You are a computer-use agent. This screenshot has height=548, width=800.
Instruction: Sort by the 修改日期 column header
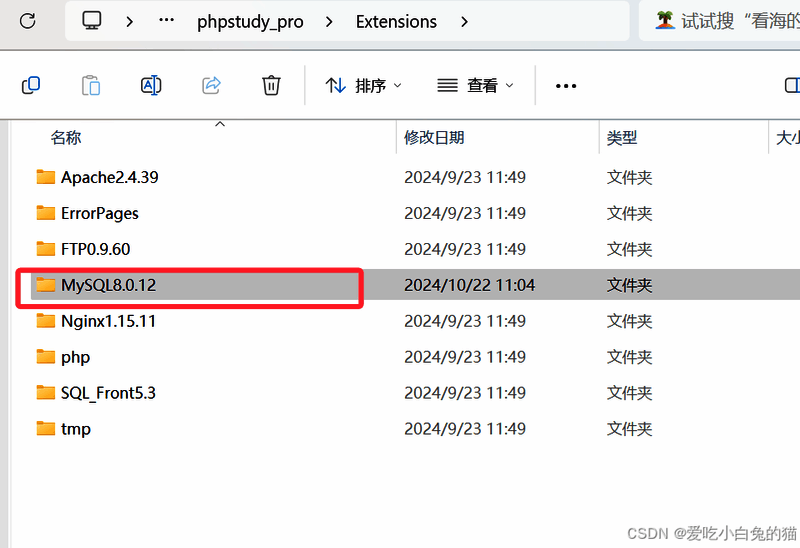[434, 137]
